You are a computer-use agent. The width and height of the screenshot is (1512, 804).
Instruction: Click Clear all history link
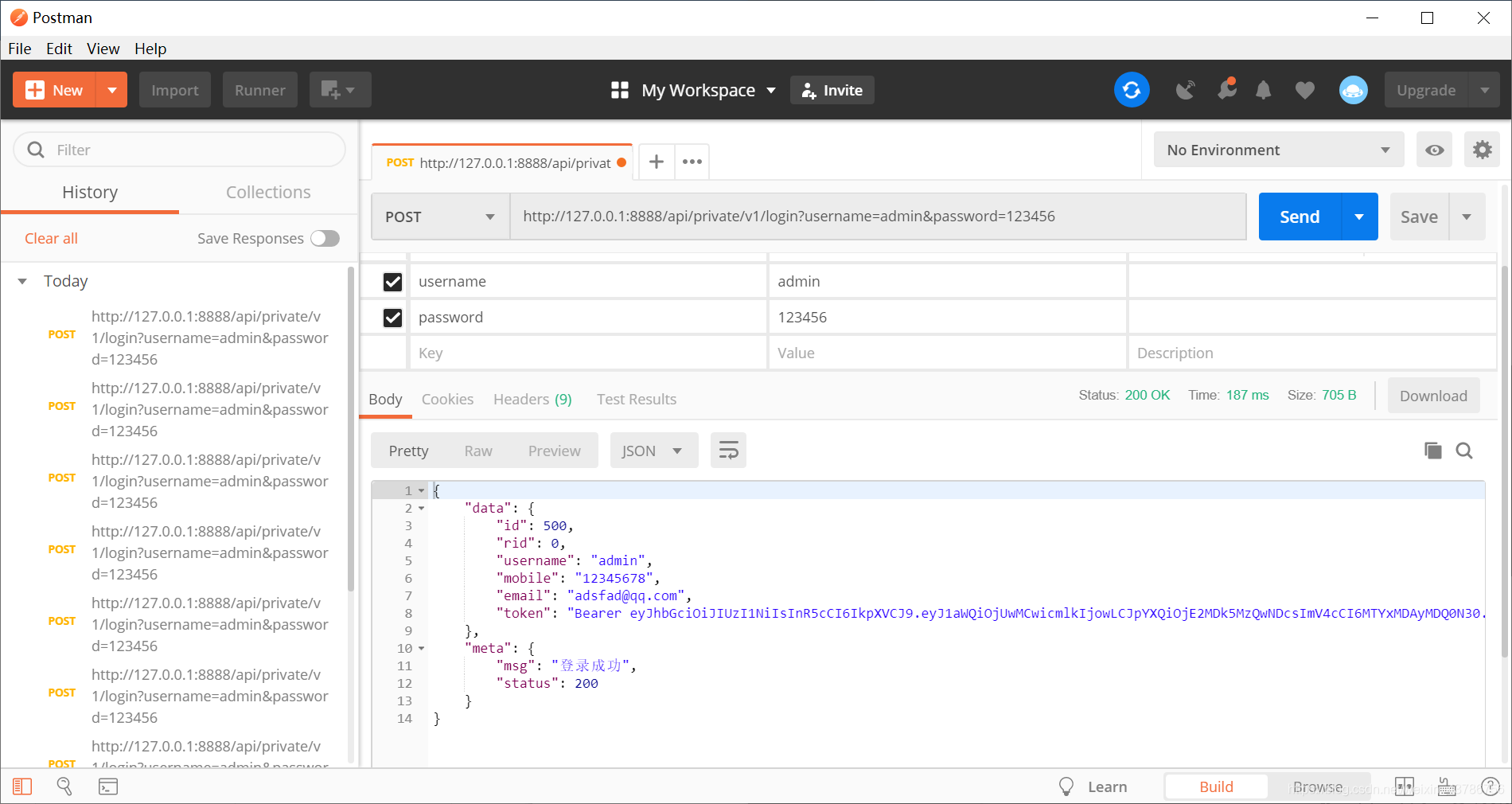tap(51, 238)
